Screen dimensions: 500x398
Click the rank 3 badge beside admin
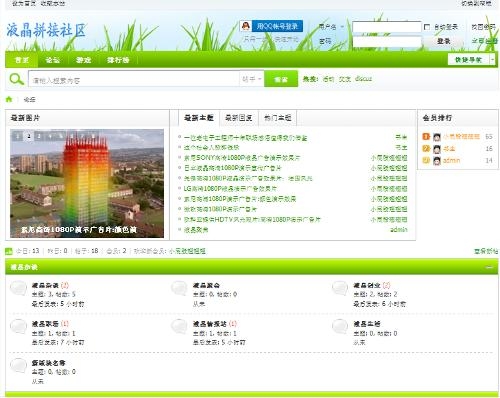click(426, 160)
